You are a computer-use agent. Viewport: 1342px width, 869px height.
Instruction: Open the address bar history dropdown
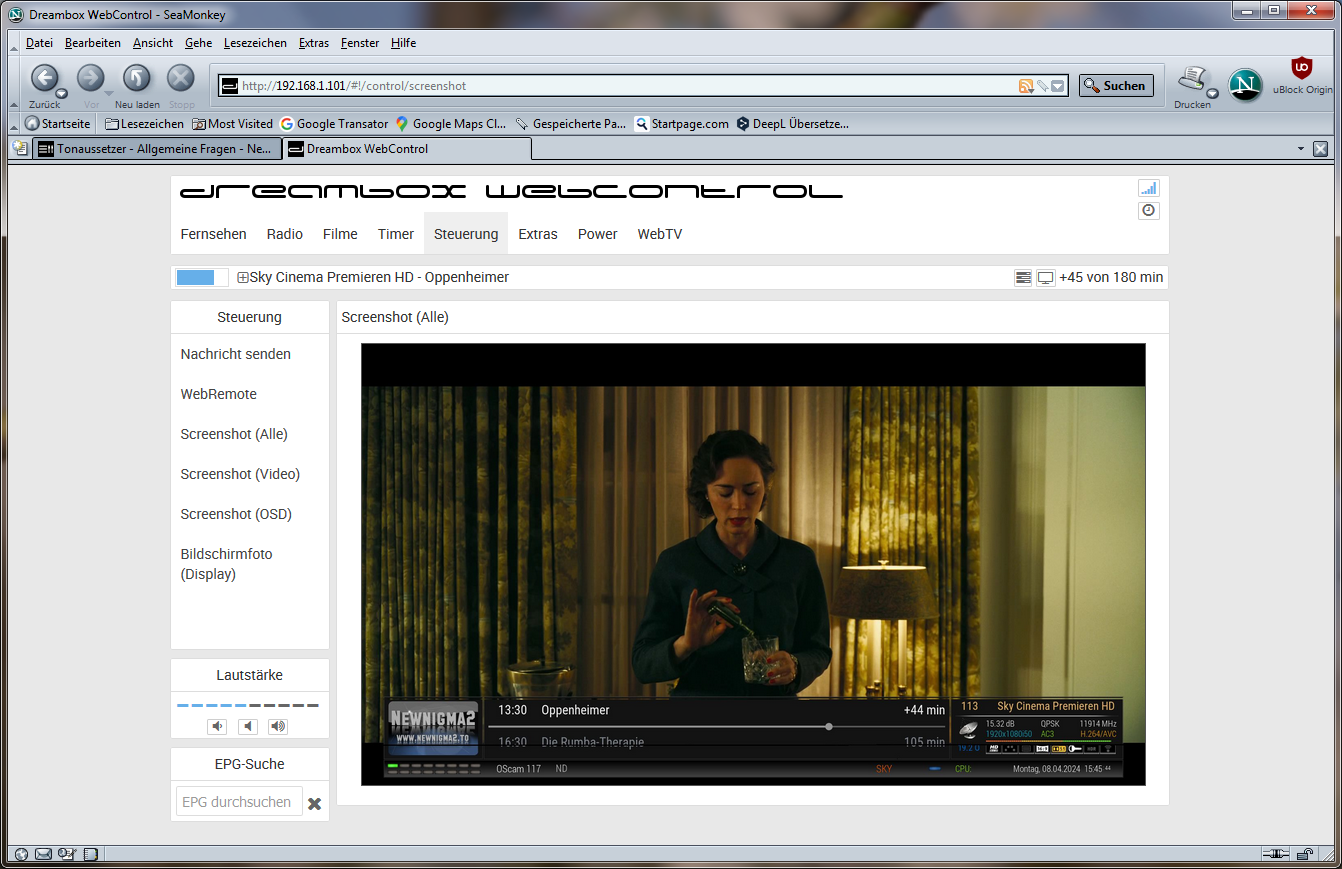(1058, 86)
